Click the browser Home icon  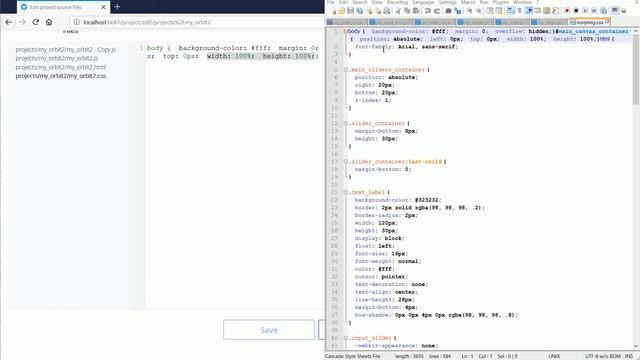[49, 22]
